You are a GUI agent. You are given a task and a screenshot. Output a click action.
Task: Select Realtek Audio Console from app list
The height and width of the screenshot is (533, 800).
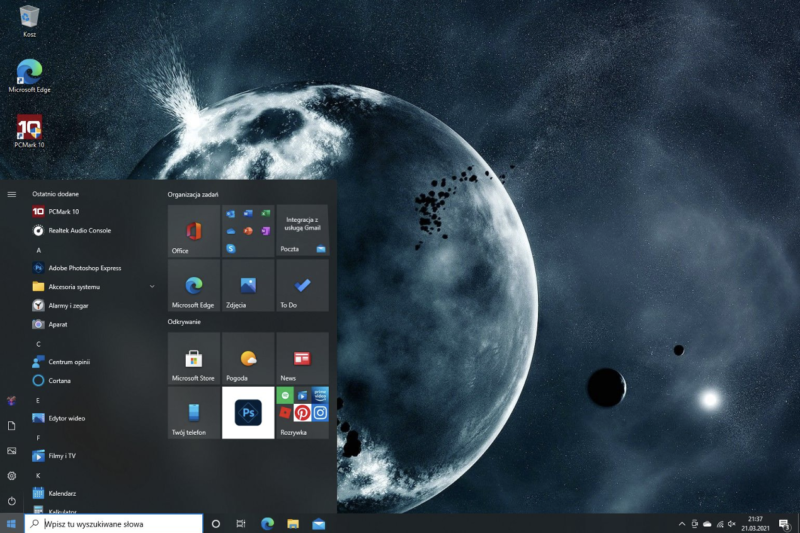click(x=79, y=230)
